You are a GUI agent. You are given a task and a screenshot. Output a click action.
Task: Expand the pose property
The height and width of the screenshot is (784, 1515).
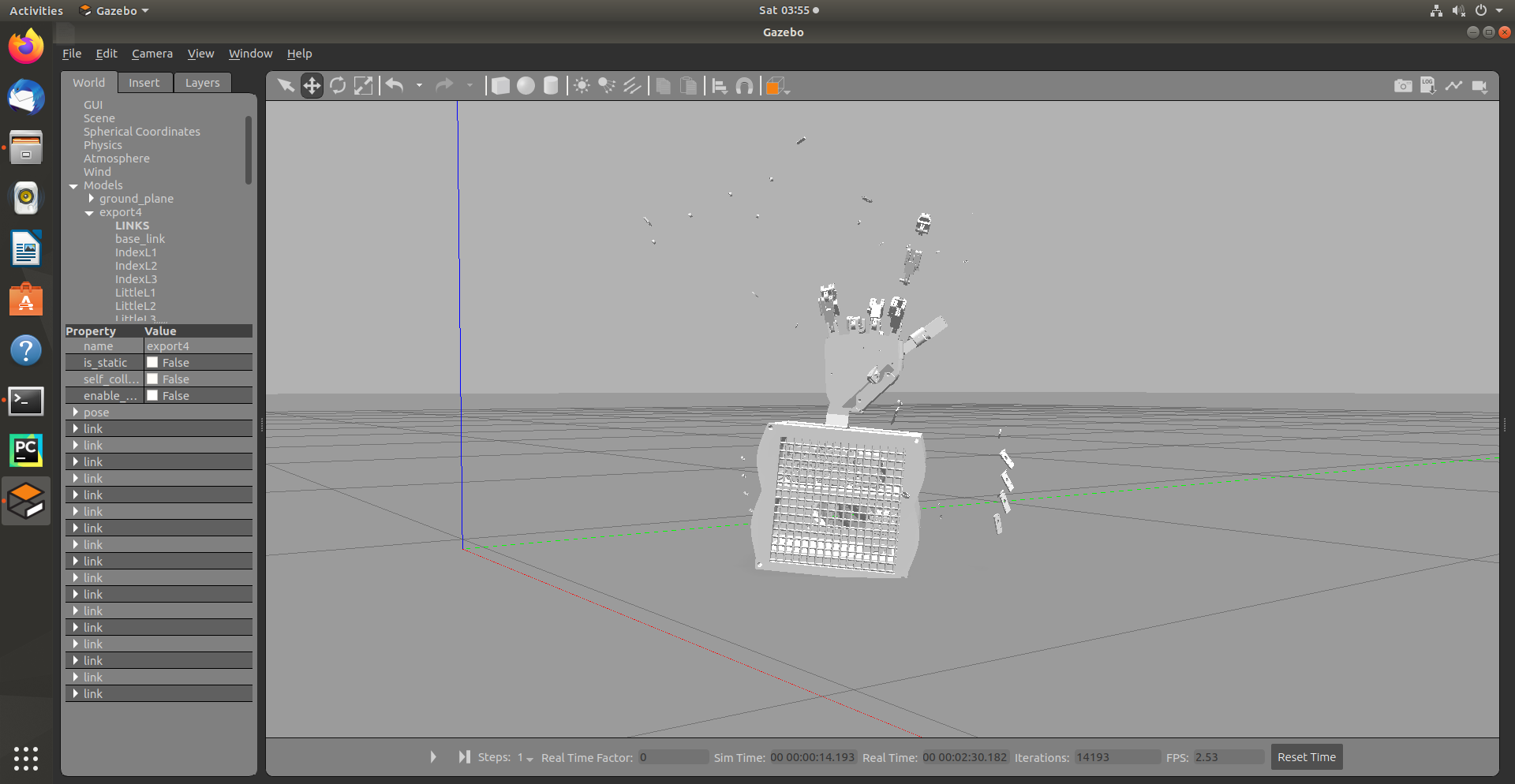(76, 413)
